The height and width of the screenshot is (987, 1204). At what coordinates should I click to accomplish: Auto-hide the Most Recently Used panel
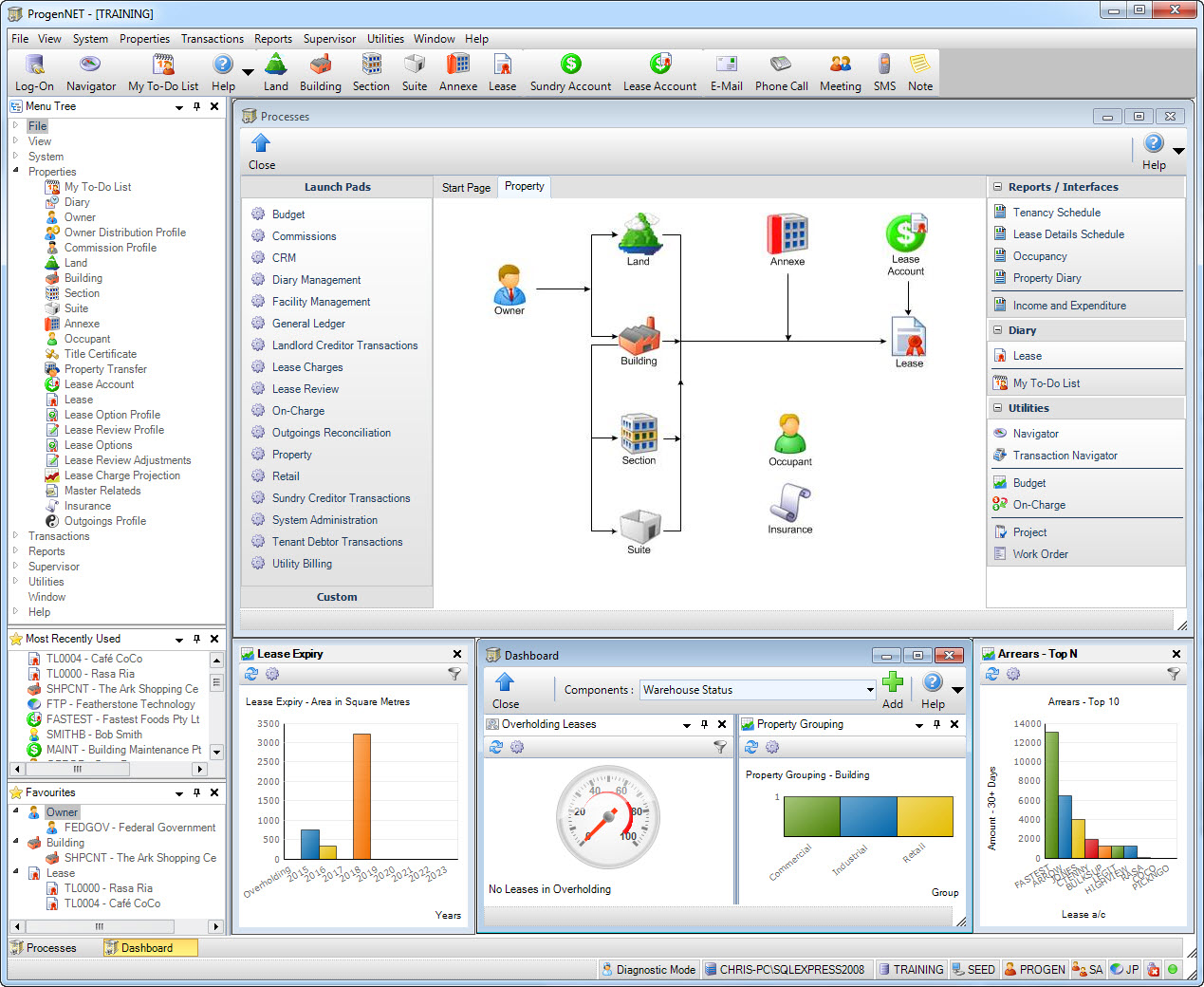tap(198, 639)
